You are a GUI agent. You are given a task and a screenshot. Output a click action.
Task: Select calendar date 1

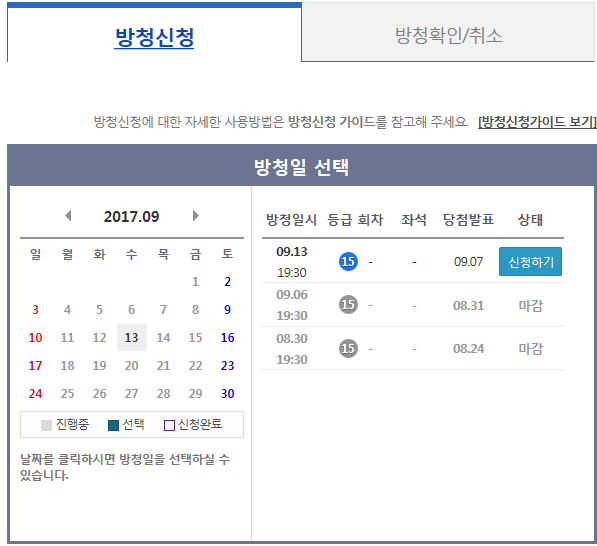(195, 281)
